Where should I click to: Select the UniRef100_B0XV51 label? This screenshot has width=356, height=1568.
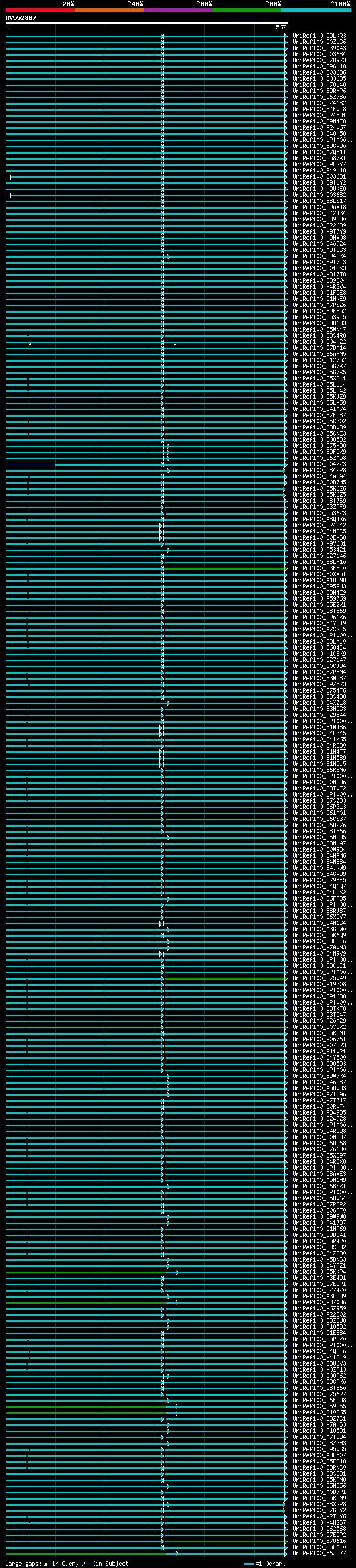(319, 574)
